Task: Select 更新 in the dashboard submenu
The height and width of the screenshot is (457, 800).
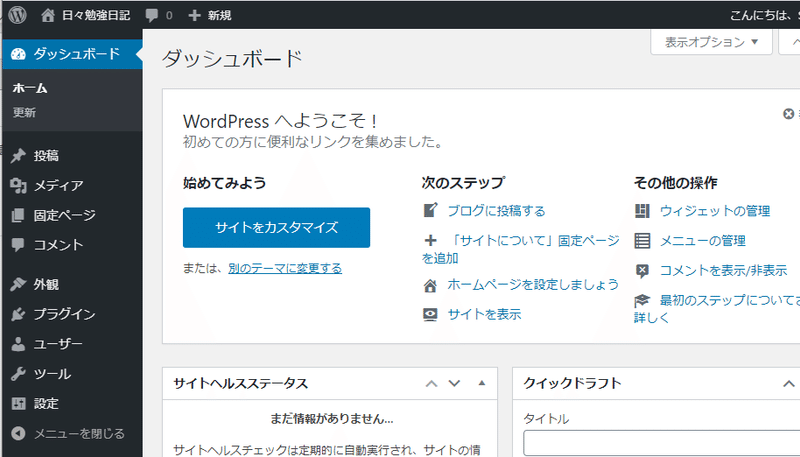Action: [x=24, y=112]
